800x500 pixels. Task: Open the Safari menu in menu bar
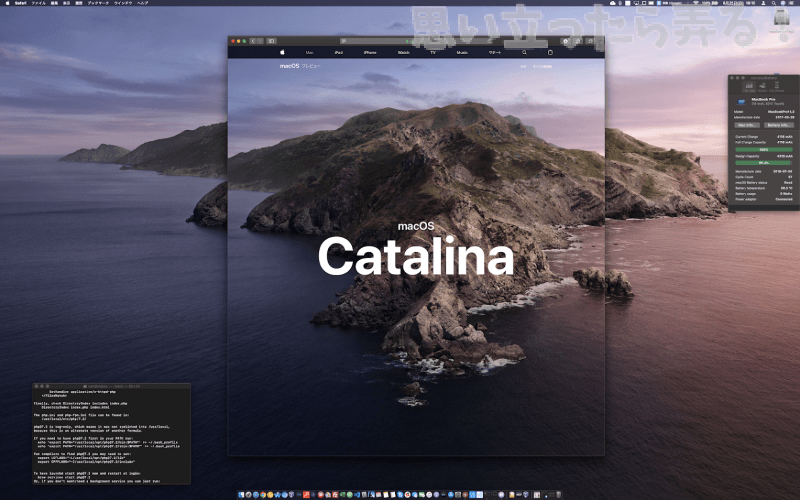20,3
